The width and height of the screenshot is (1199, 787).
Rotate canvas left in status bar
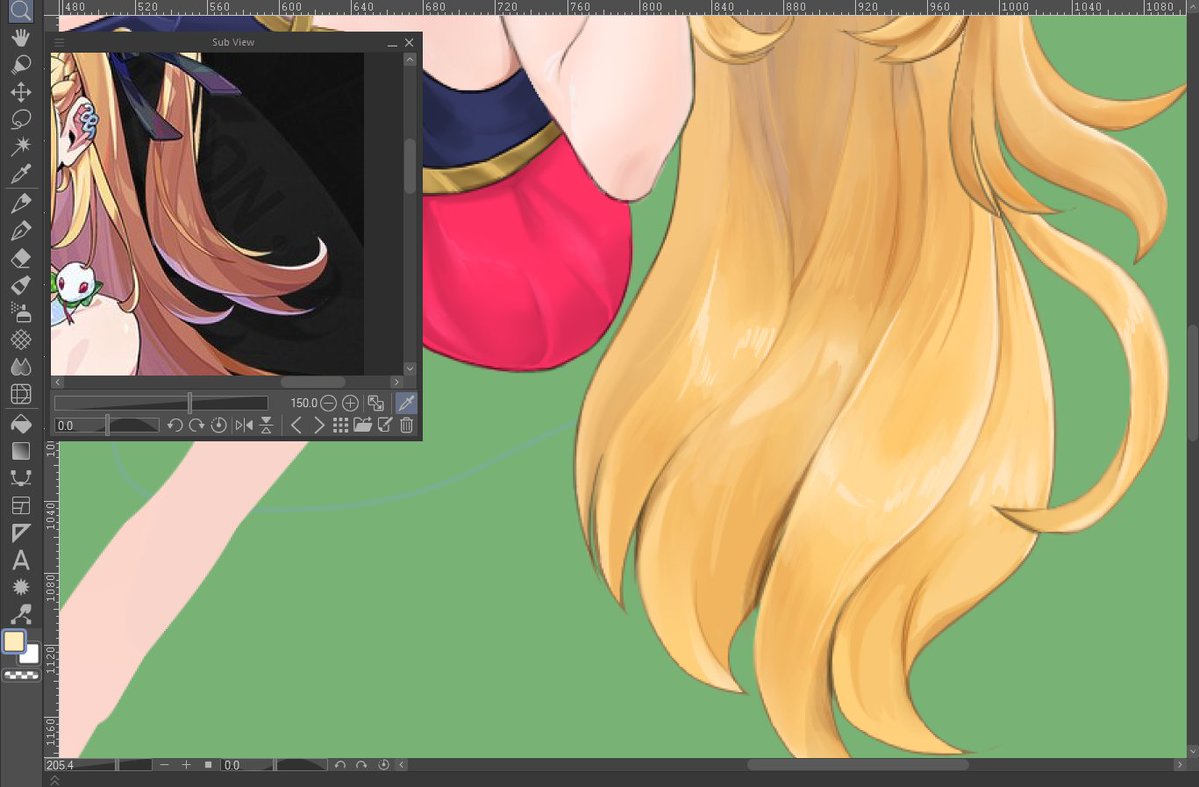(x=340, y=765)
